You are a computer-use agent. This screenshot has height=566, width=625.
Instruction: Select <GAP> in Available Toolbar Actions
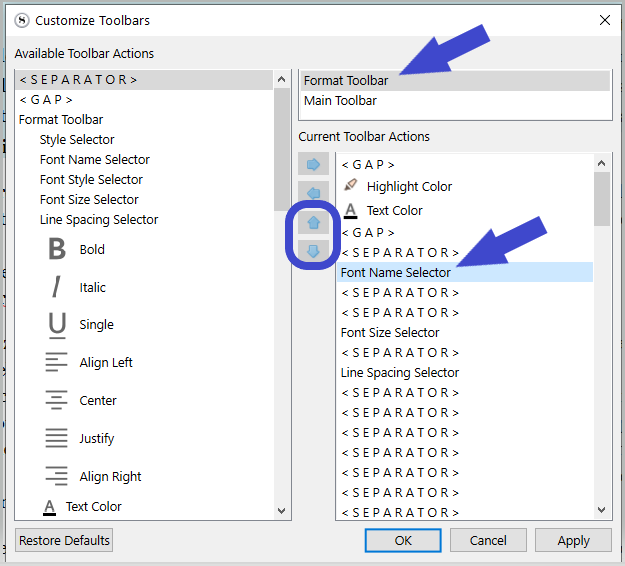coord(144,100)
